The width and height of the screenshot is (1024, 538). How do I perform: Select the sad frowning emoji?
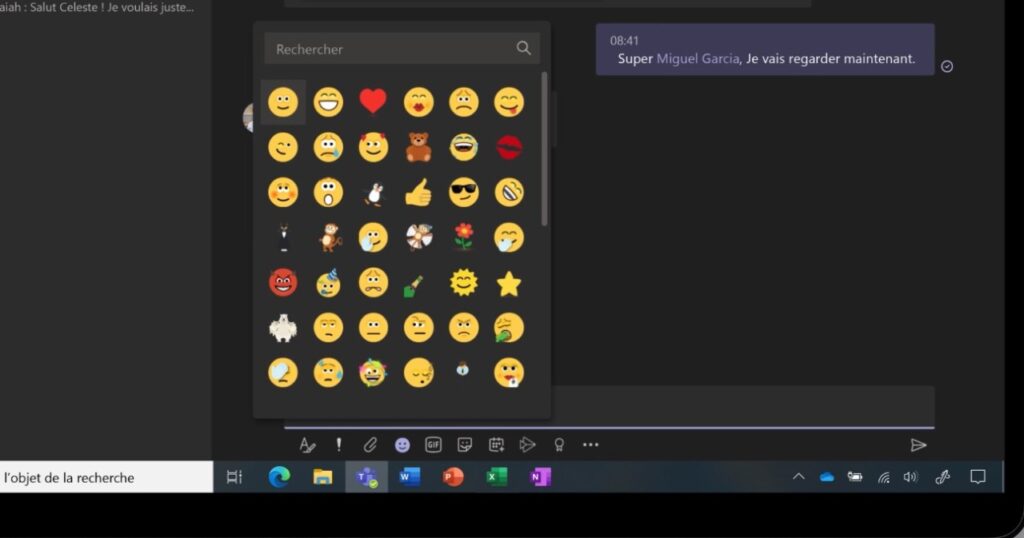pyautogui.click(x=464, y=103)
